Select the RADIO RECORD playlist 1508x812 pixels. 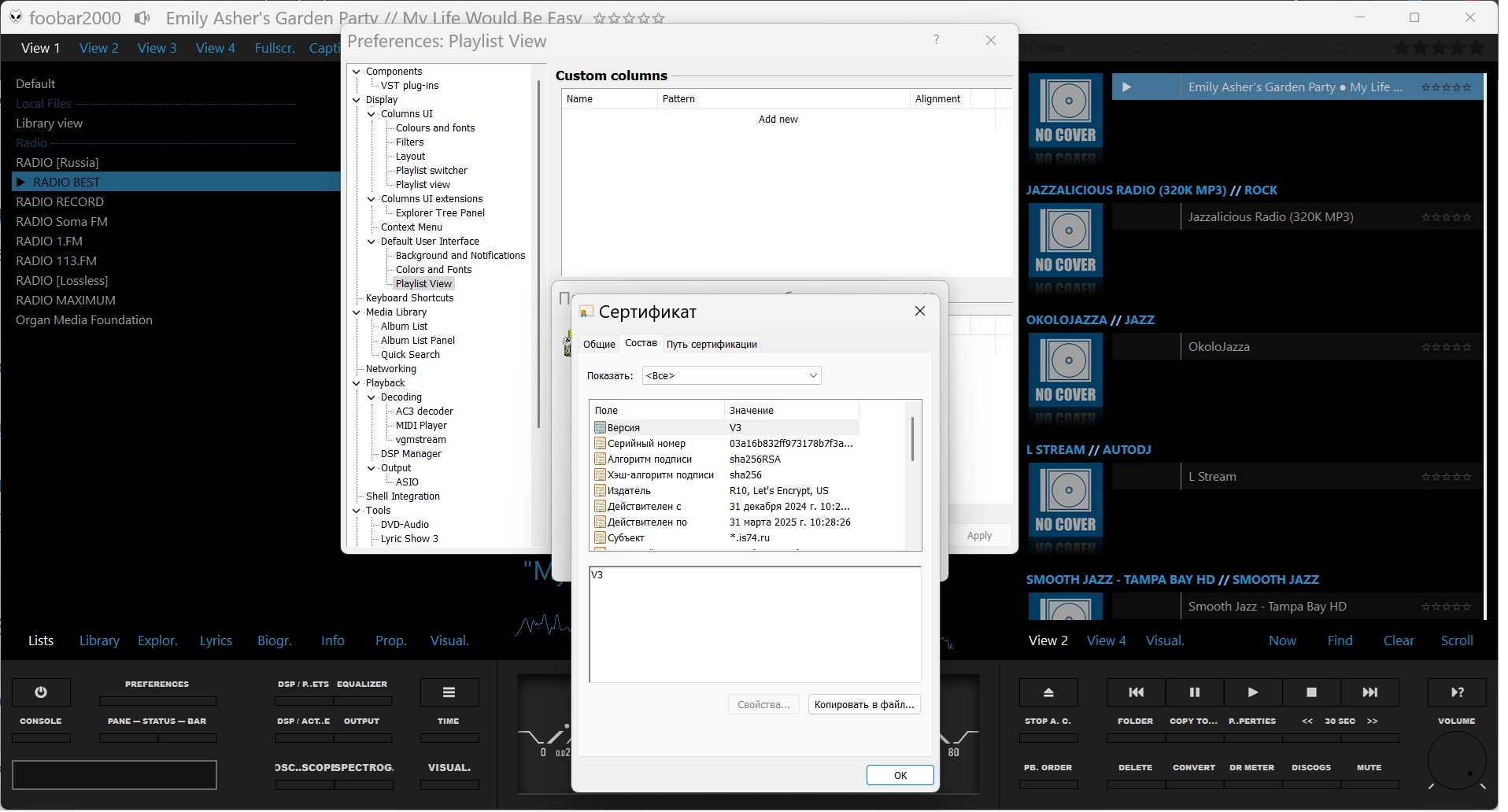point(60,202)
